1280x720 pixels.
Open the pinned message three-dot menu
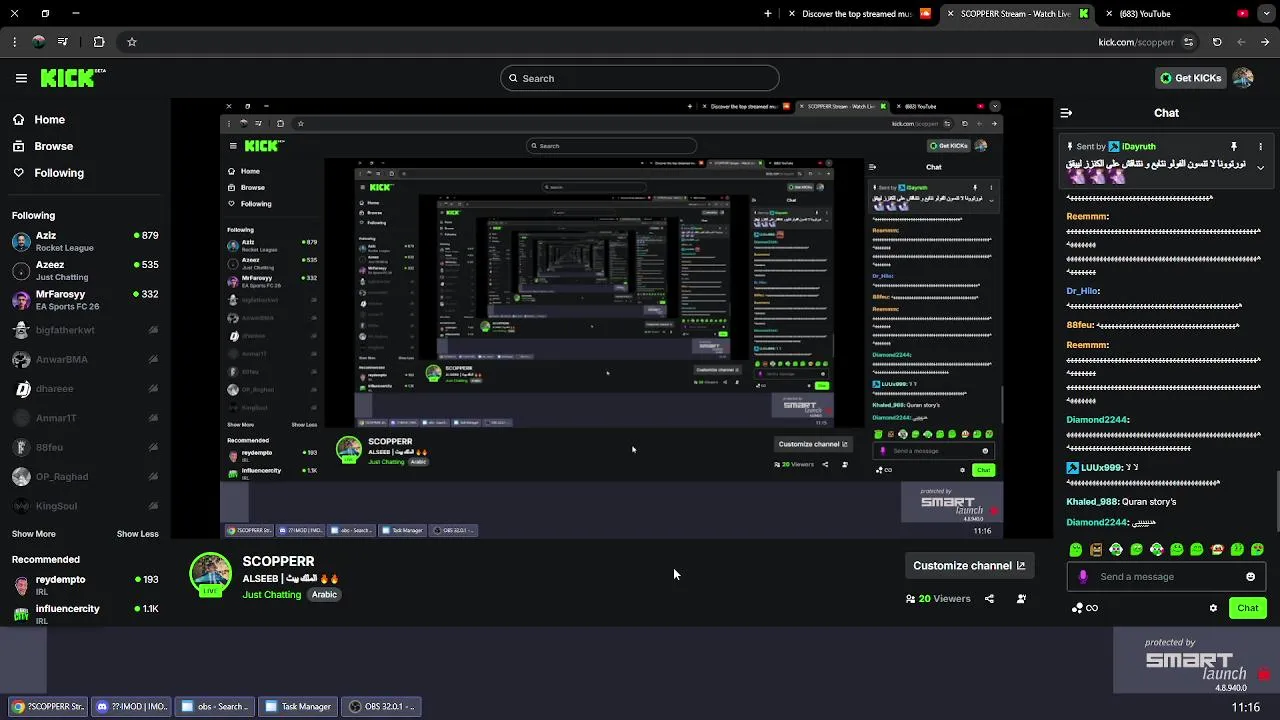point(1260,146)
